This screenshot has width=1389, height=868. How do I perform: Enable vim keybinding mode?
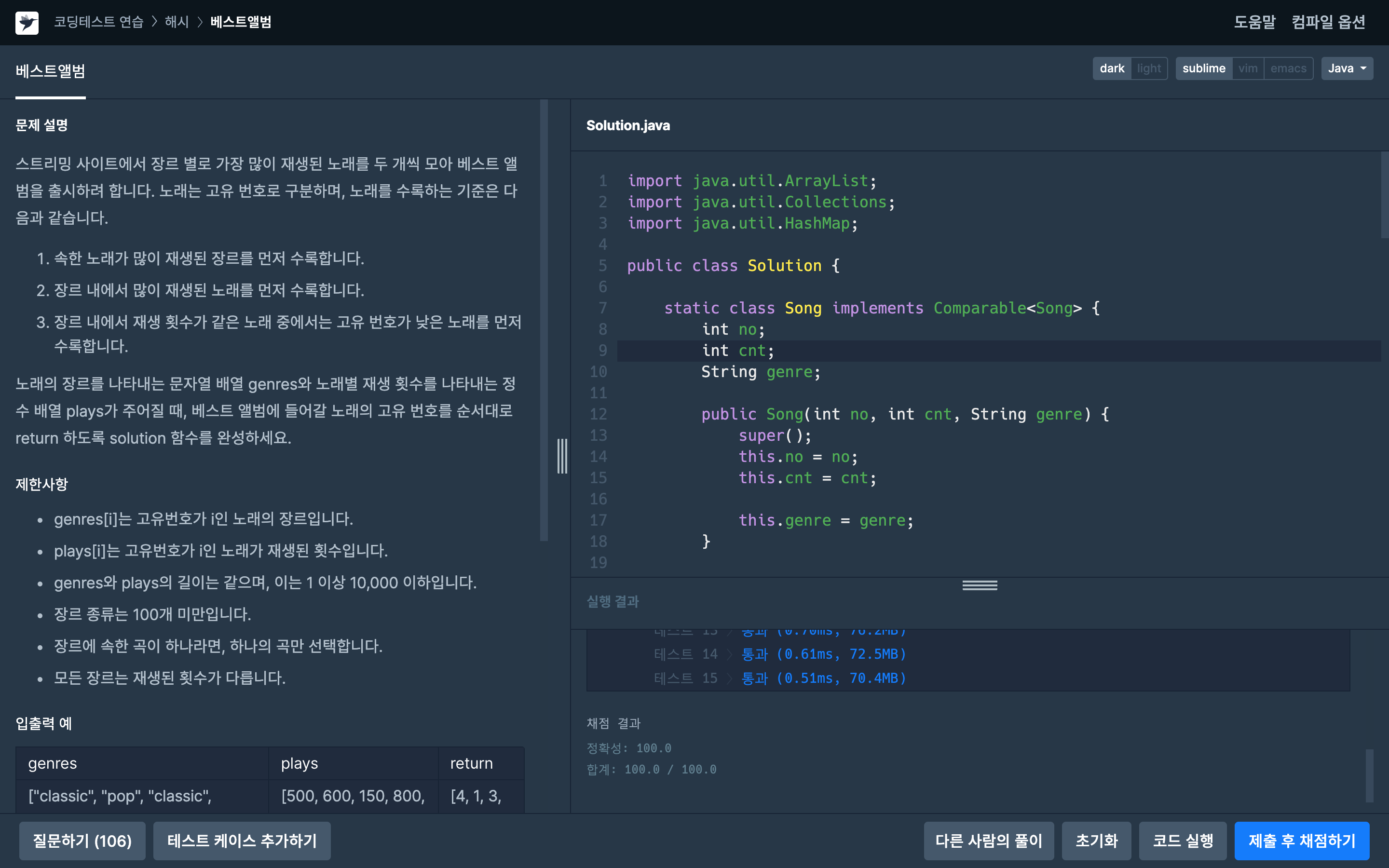(x=1247, y=68)
